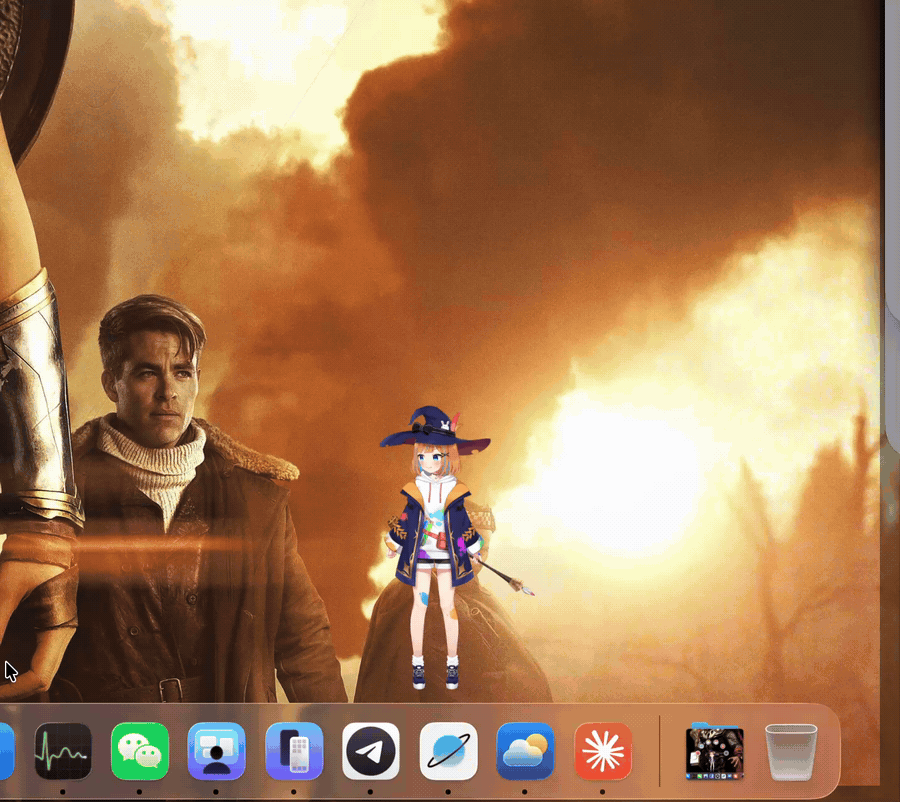
Task: Launch the green WeChat app icon
Action: point(140,751)
